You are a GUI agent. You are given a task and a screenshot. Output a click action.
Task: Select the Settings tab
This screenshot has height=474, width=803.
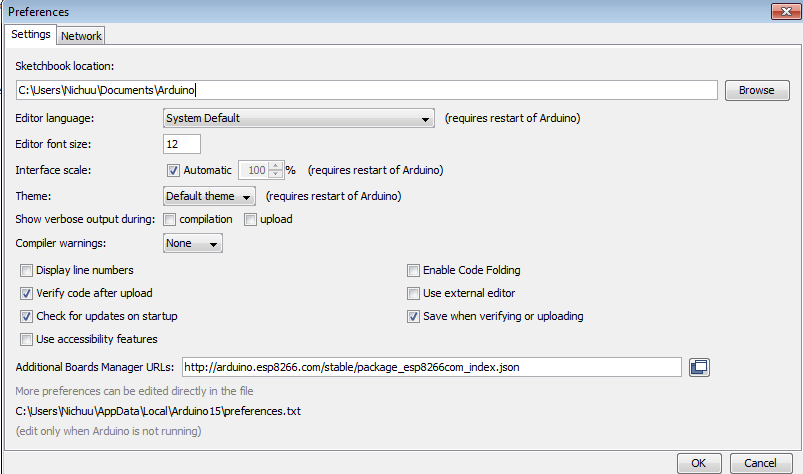tap(30, 34)
